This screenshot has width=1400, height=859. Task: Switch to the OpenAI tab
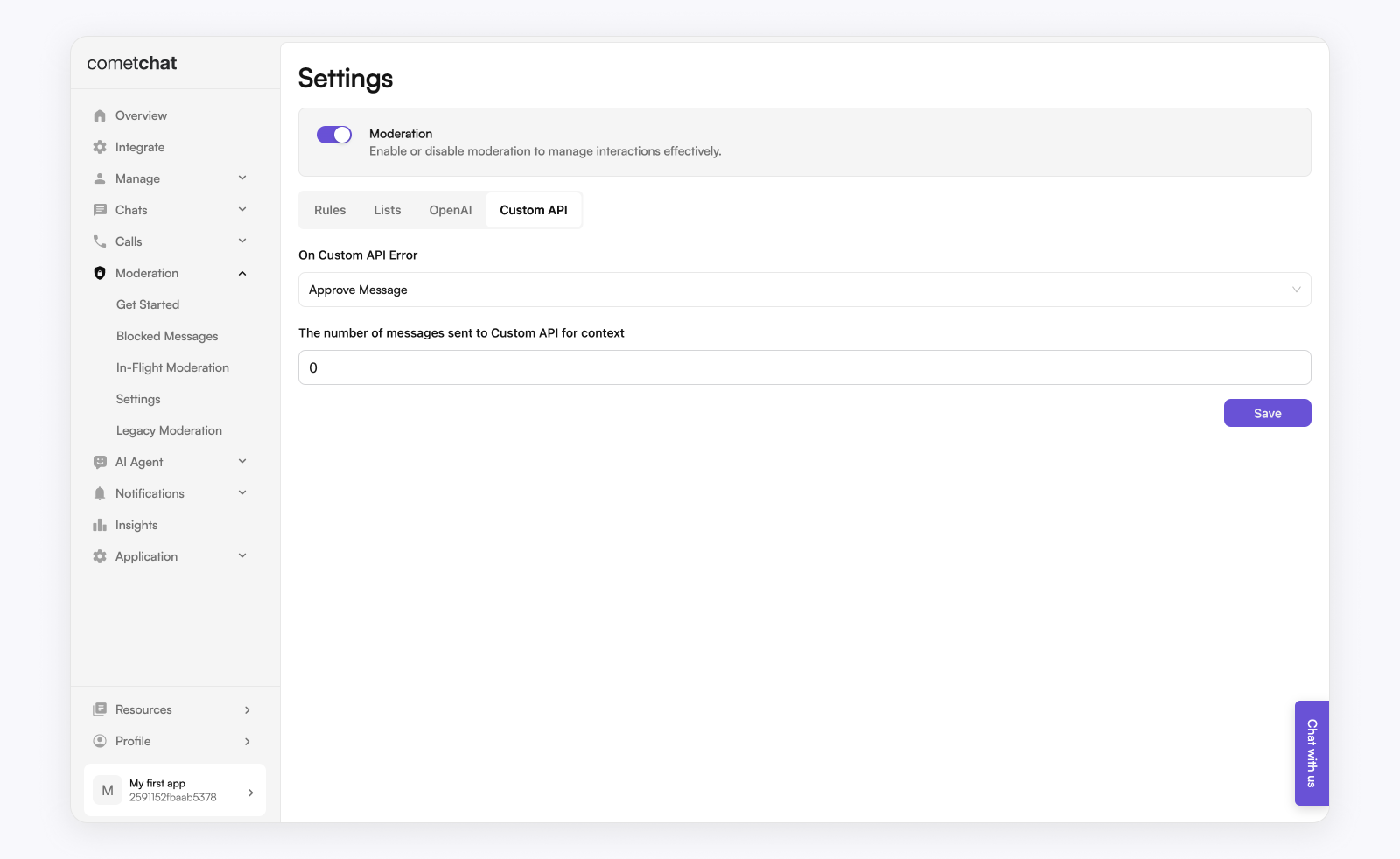tap(450, 210)
